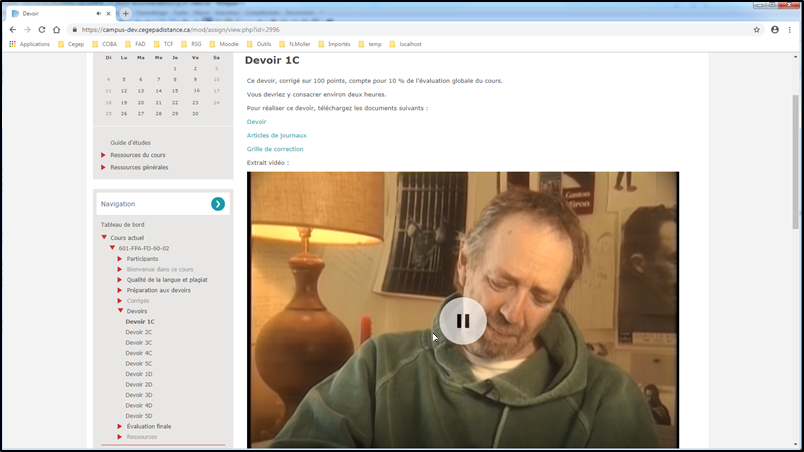Go to browser home page icon
This screenshot has height=452, width=804.
(x=56, y=30)
